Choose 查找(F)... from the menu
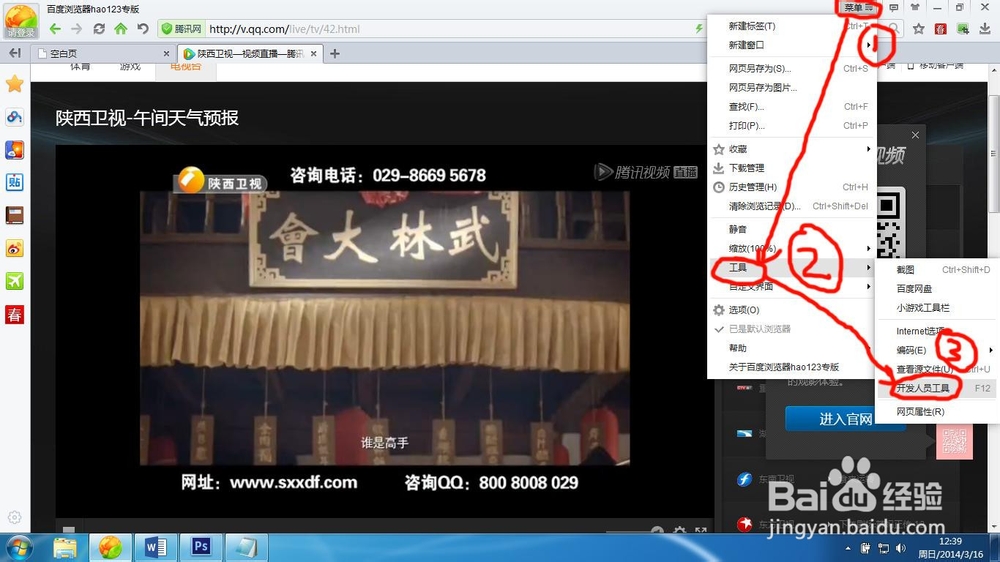The height and width of the screenshot is (562, 1000). tap(791, 107)
